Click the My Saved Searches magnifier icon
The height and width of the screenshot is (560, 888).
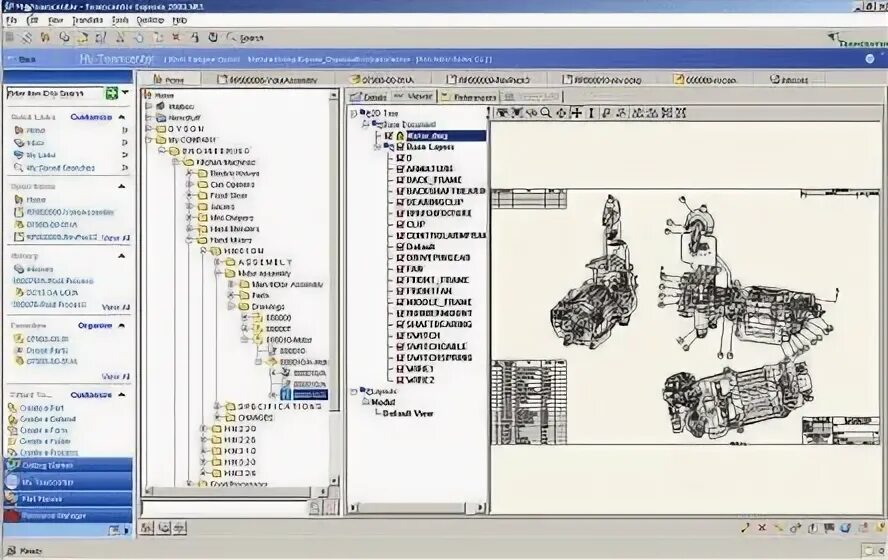[x=19, y=168]
